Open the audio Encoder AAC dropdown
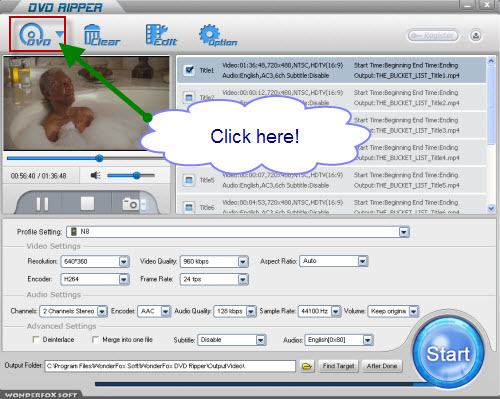The height and width of the screenshot is (399, 500). coord(166,311)
